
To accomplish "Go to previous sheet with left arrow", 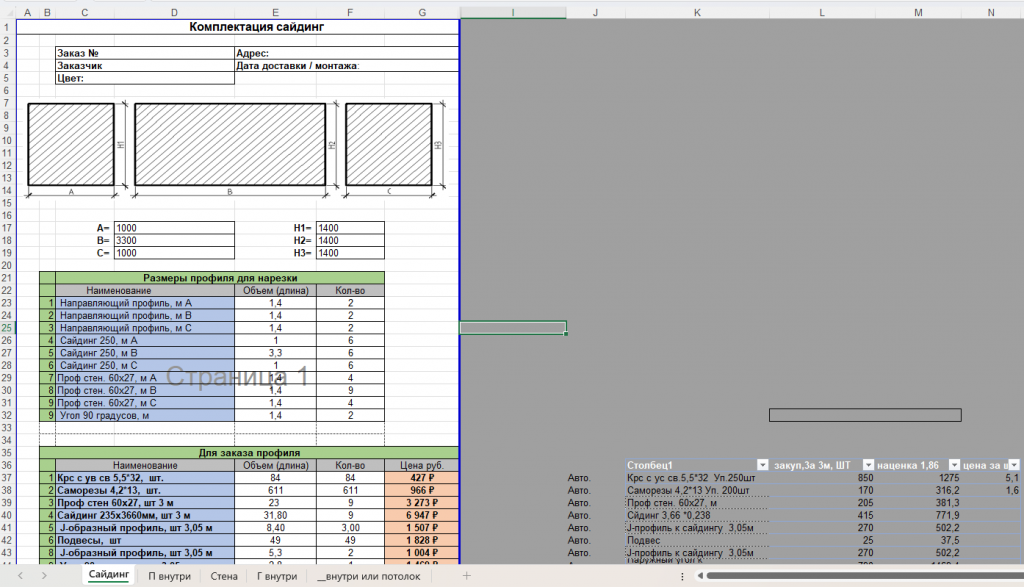I will click(21, 576).
